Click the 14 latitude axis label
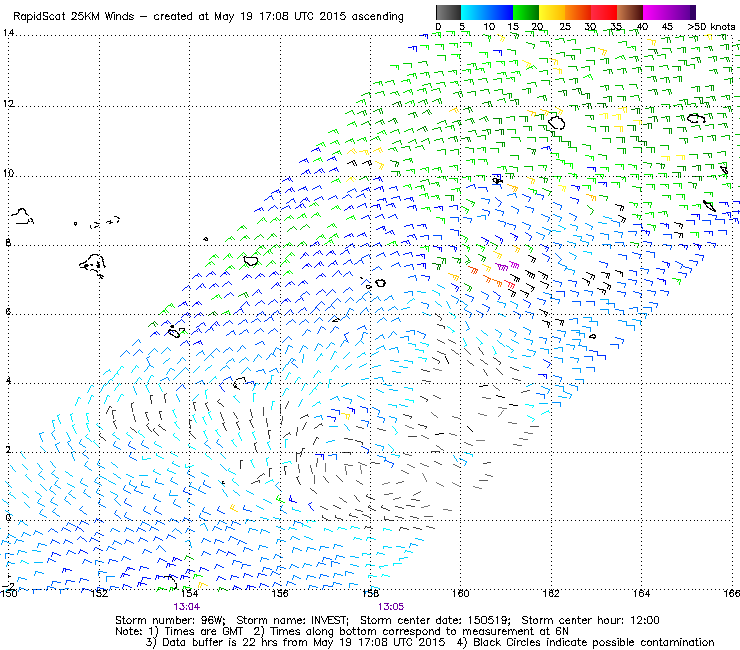The image size is (740, 650). [x=8, y=33]
